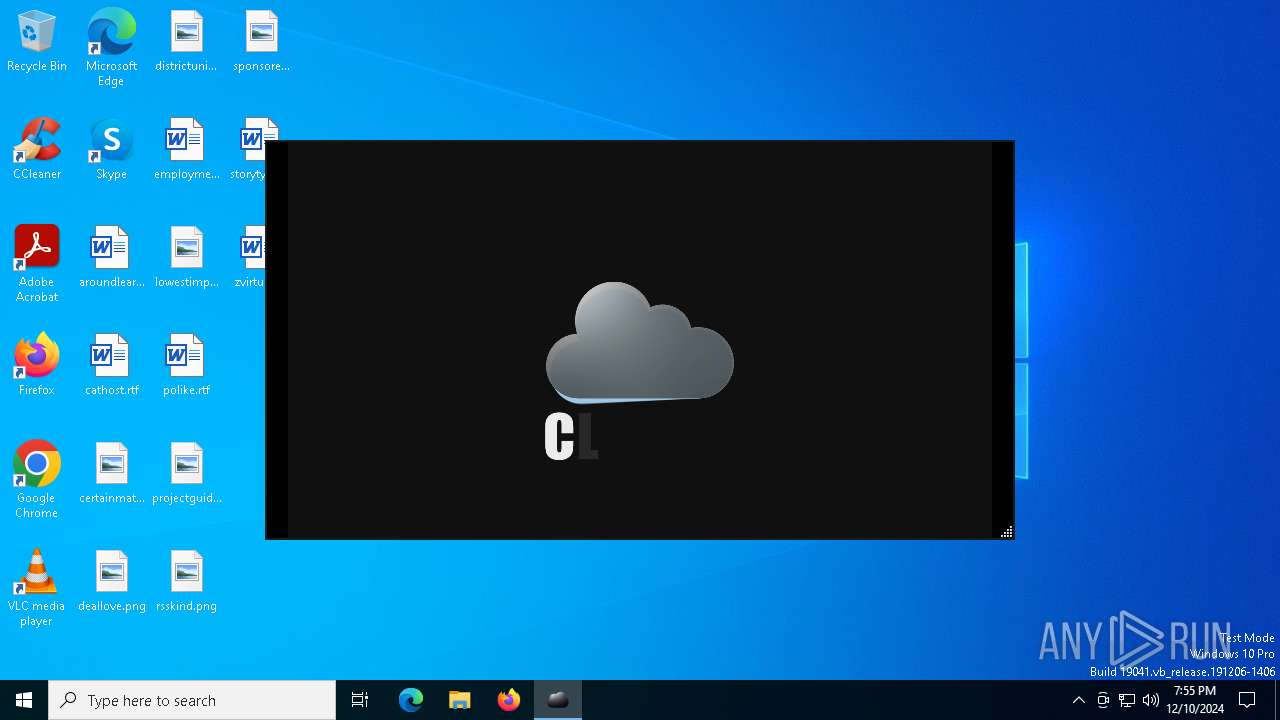
Task: Open the clock showing 7:55 PM
Action: 1195,700
